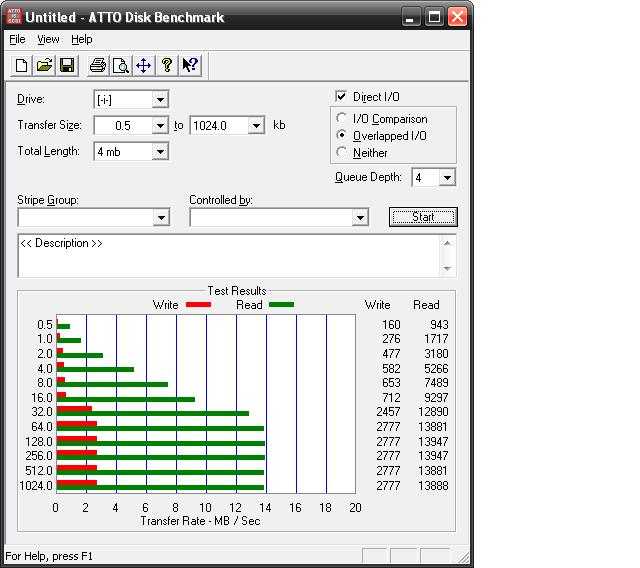This screenshot has width=640, height=568.
Task: Click the Description scrollbar up arrow
Action: 447,243
